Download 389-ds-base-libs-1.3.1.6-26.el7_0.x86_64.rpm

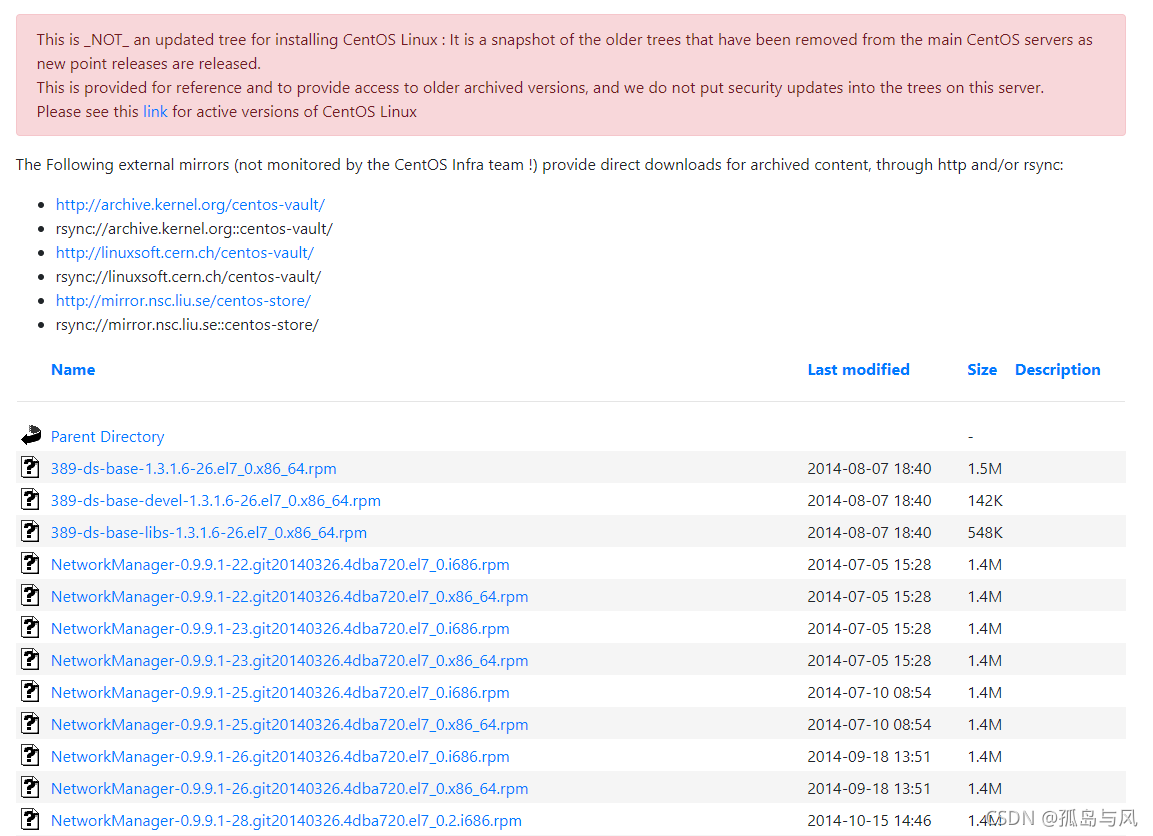tap(209, 532)
